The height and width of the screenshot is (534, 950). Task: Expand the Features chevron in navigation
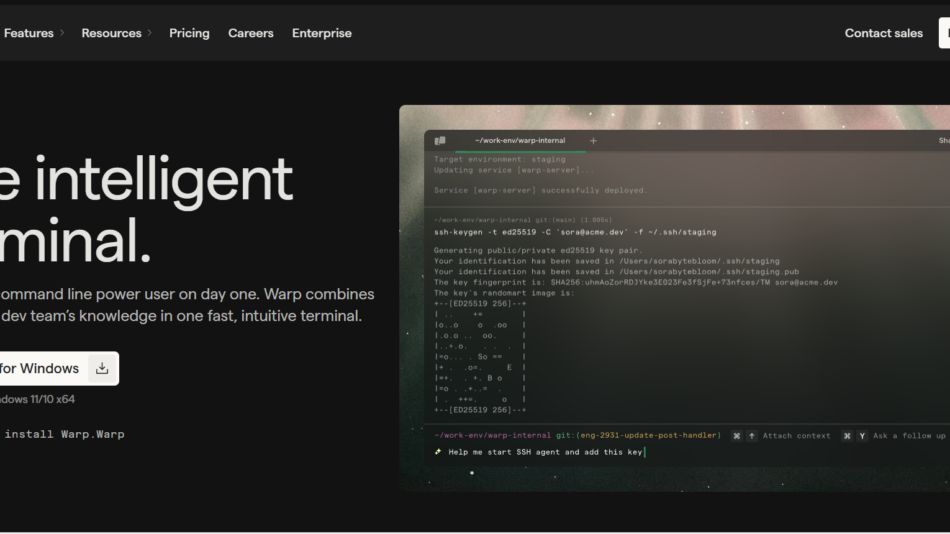62,33
